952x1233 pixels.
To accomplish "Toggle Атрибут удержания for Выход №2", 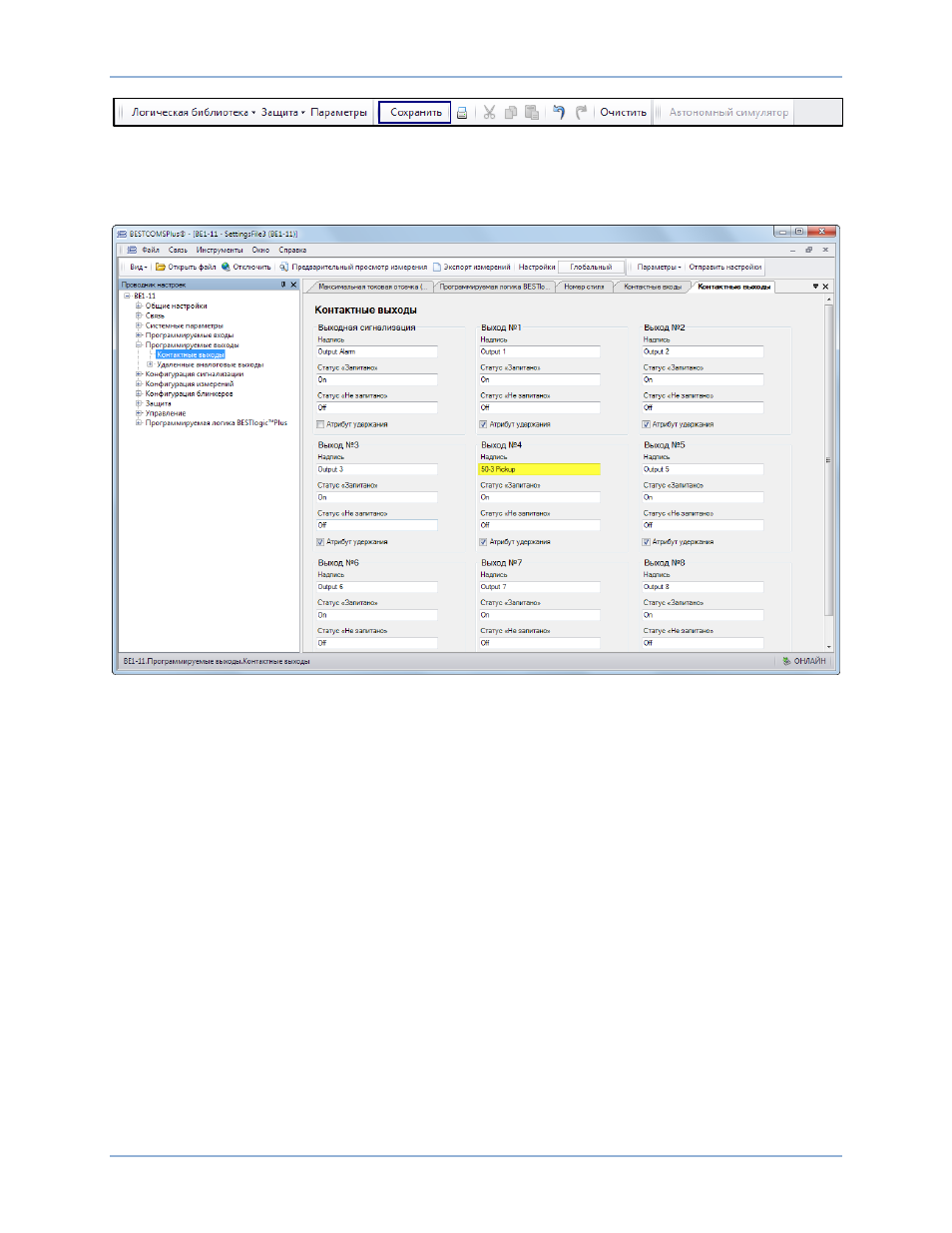I will (646, 424).
